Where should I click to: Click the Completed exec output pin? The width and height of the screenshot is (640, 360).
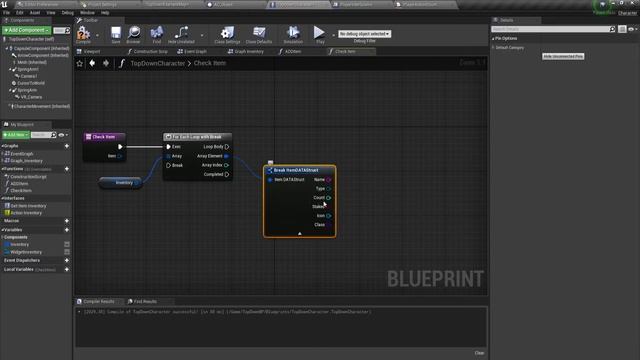[x=227, y=174]
